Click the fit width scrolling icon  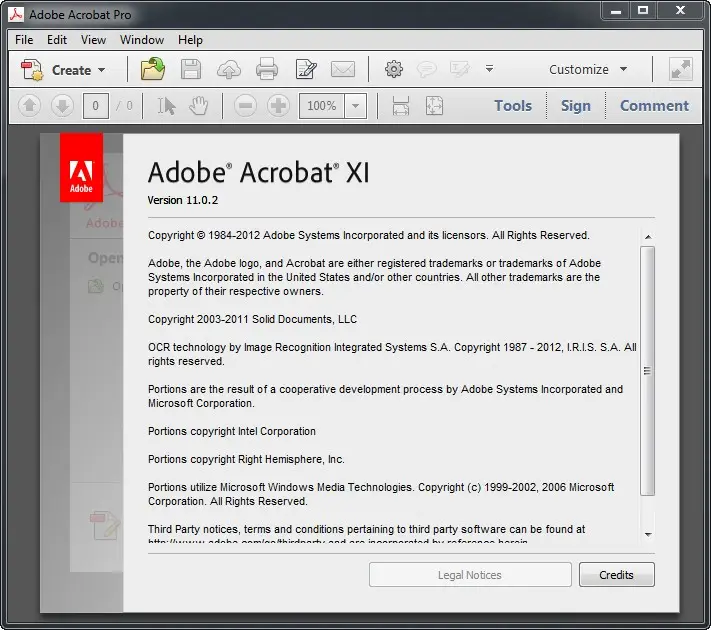tap(401, 106)
